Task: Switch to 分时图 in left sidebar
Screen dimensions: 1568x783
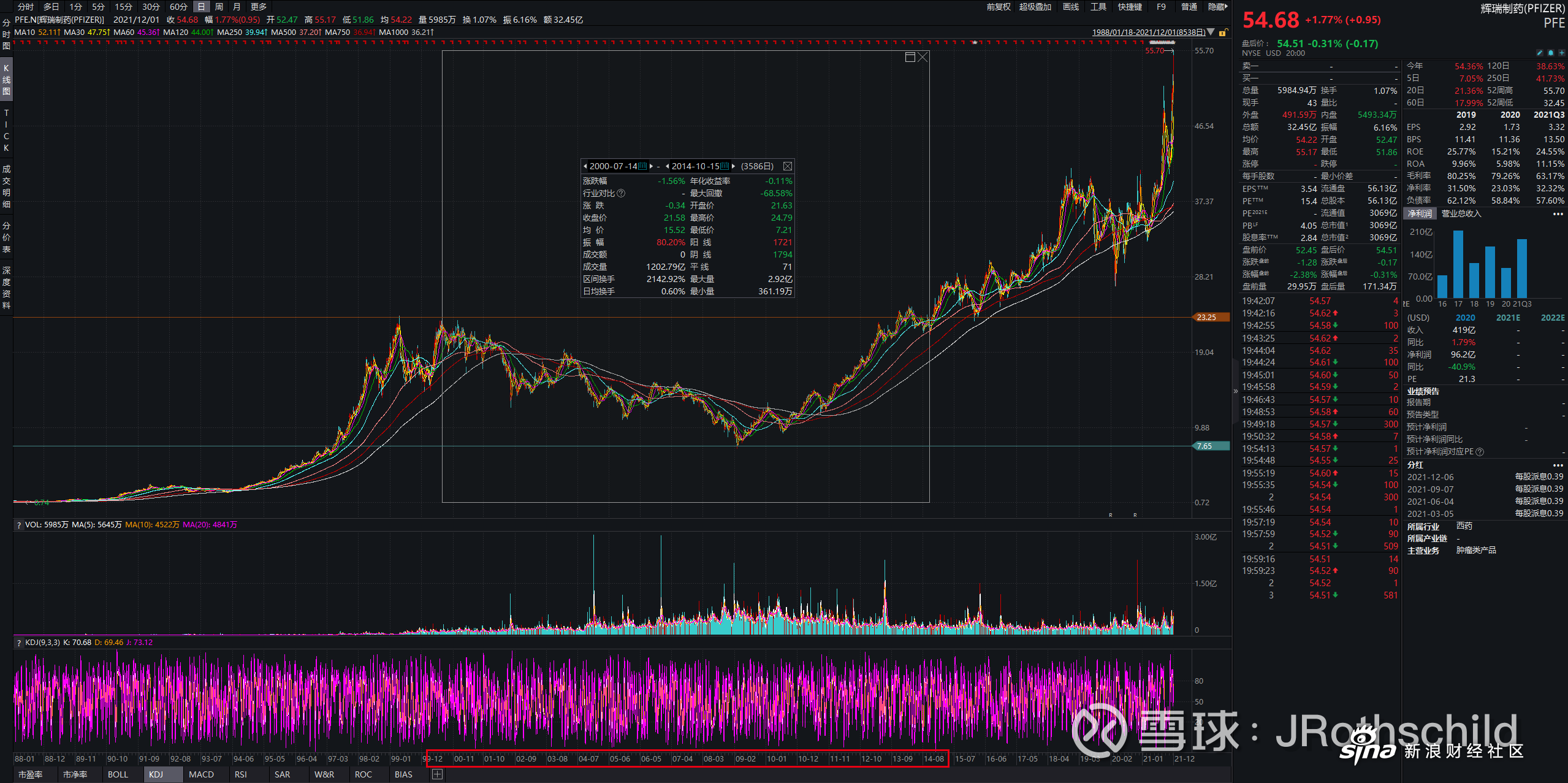Action: point(6,34)
